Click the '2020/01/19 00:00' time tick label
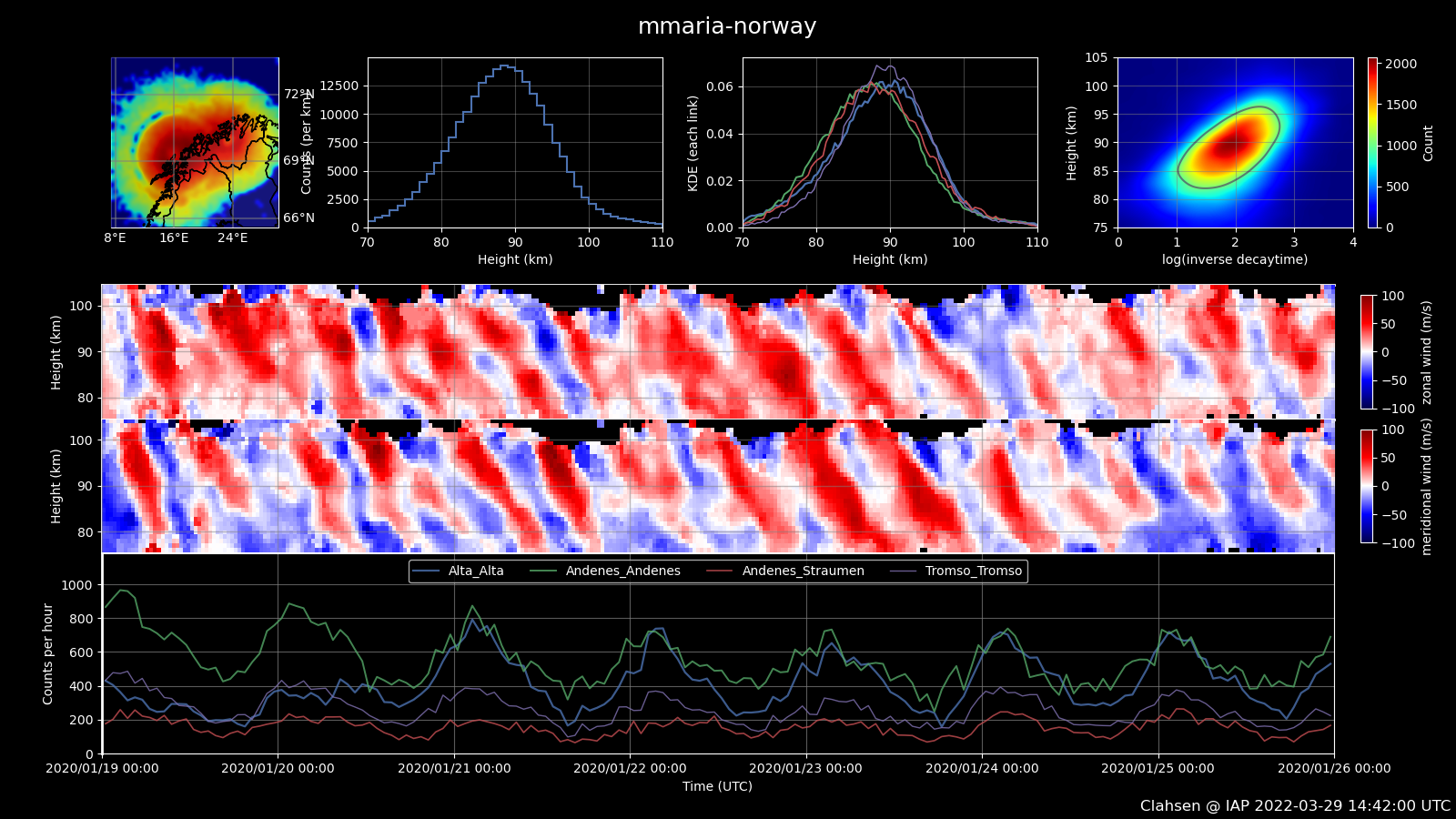 click(102, 768)
